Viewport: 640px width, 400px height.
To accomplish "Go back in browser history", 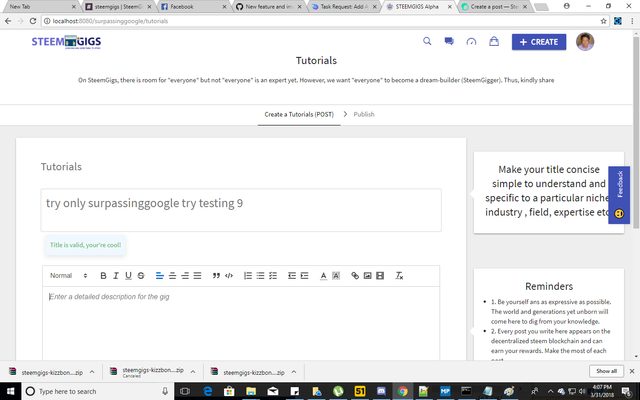I will pos(8,21).
